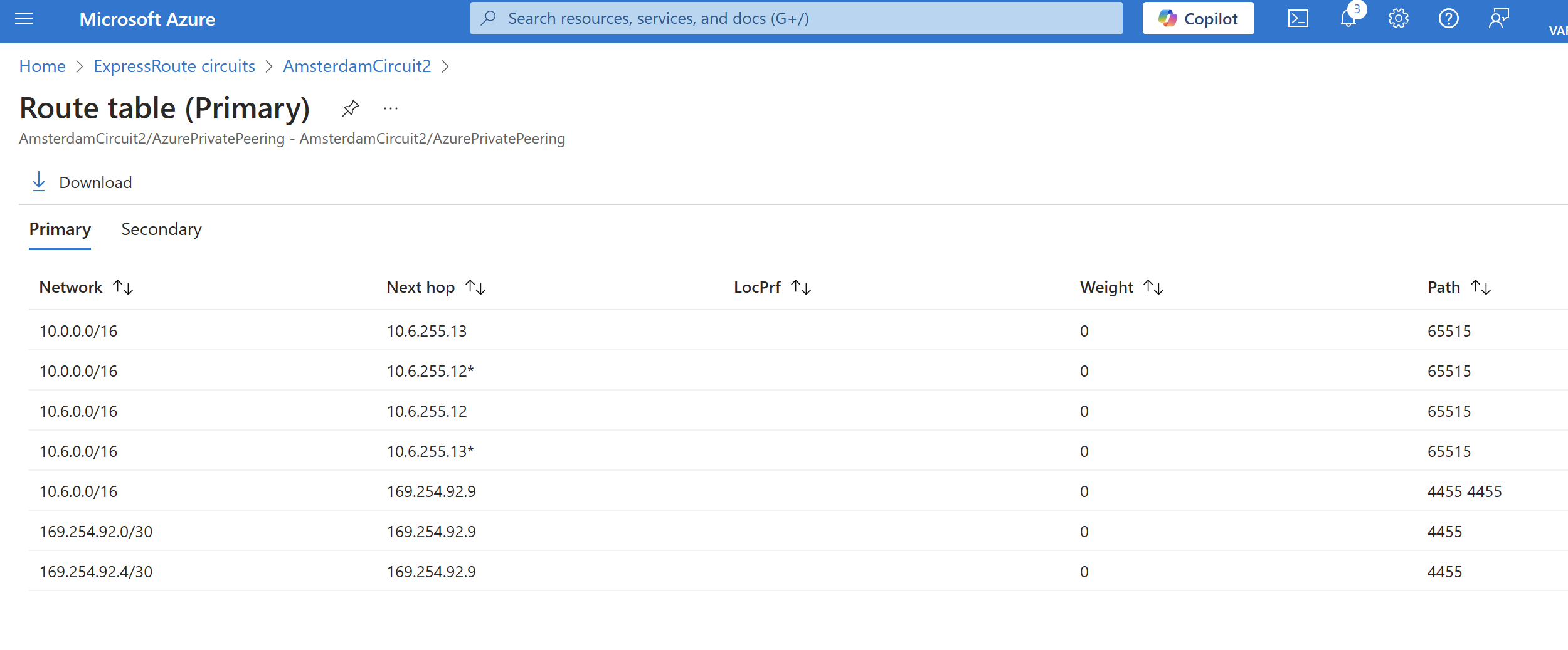The image size is (1568, 650).
Task: Click the Path column header
Action: (1444, 287)
